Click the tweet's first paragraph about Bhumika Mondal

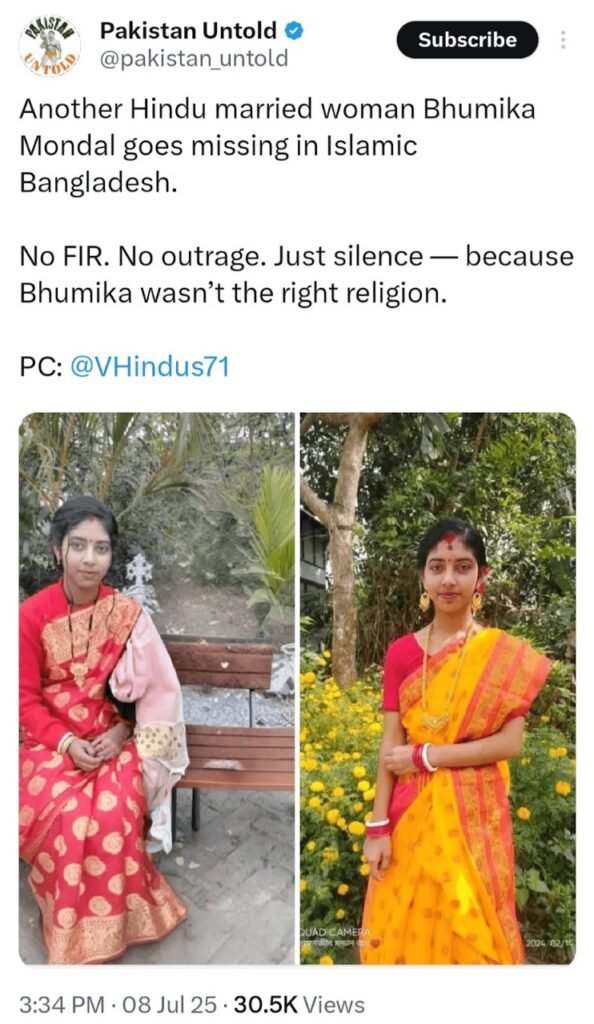tap(277, 146)
